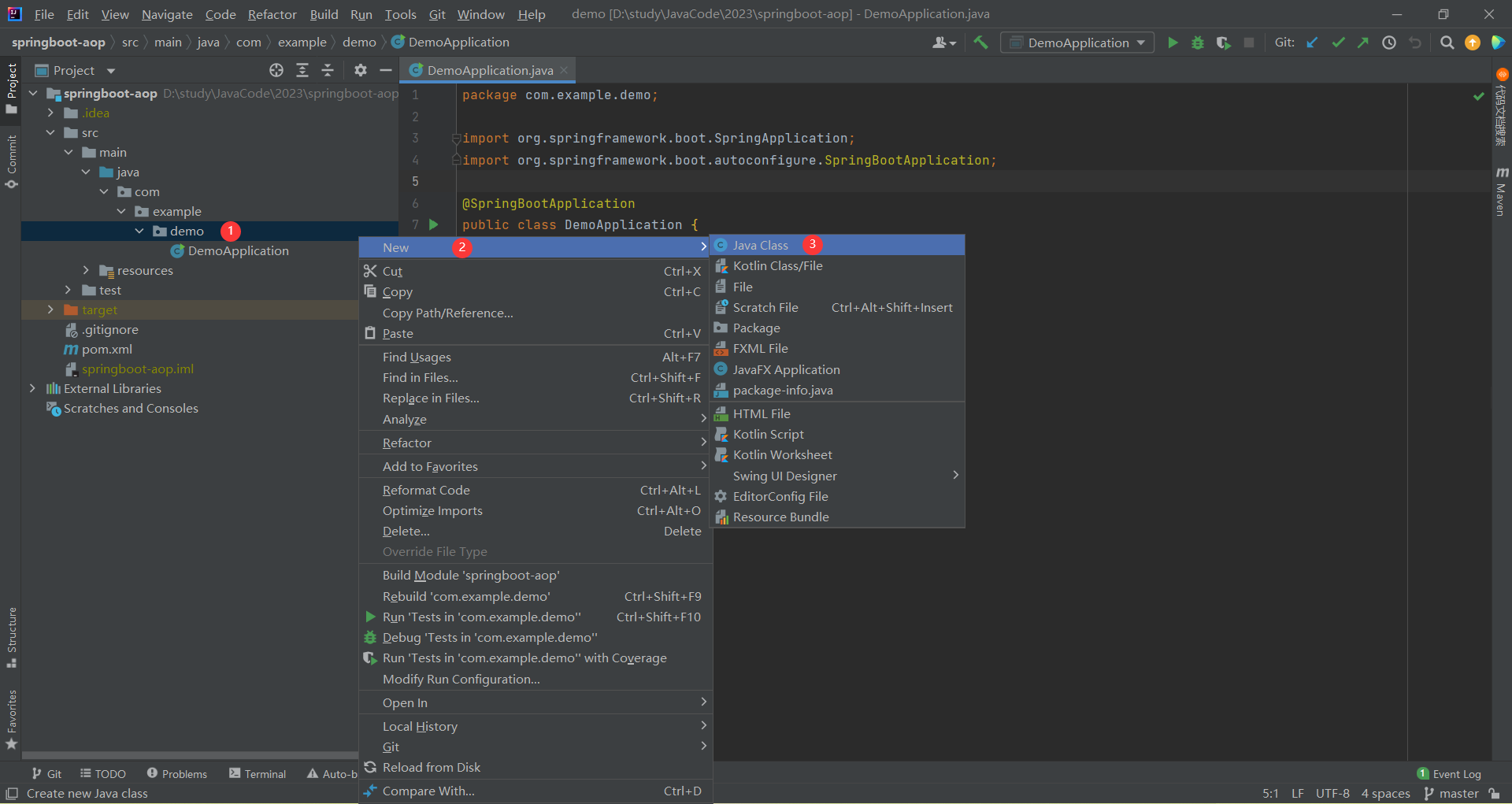Click the LF line separator status item

(1298, 793)
